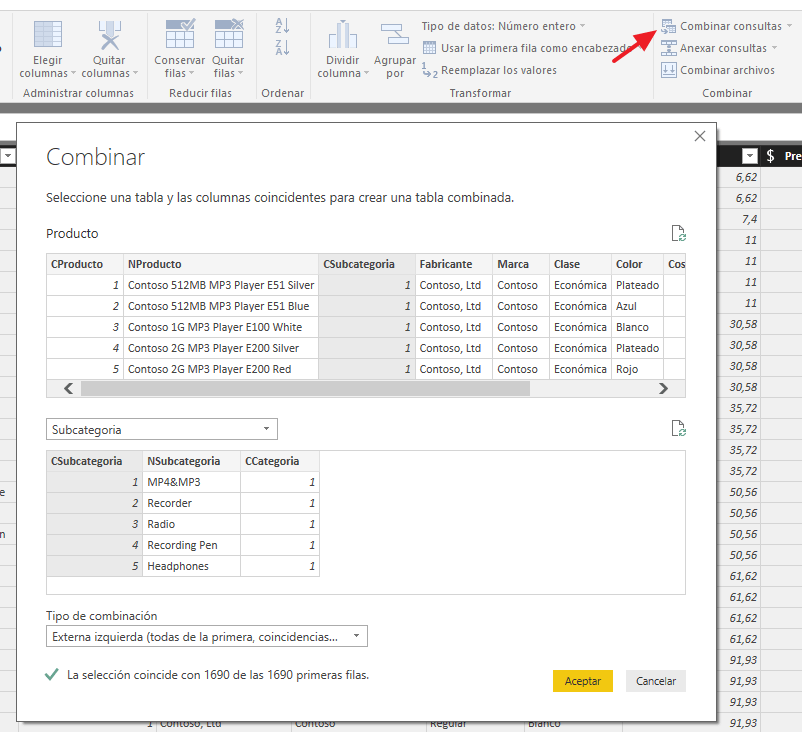
Task: Refresh the Subcategoria table preview icon
Action: pos(678,428)
